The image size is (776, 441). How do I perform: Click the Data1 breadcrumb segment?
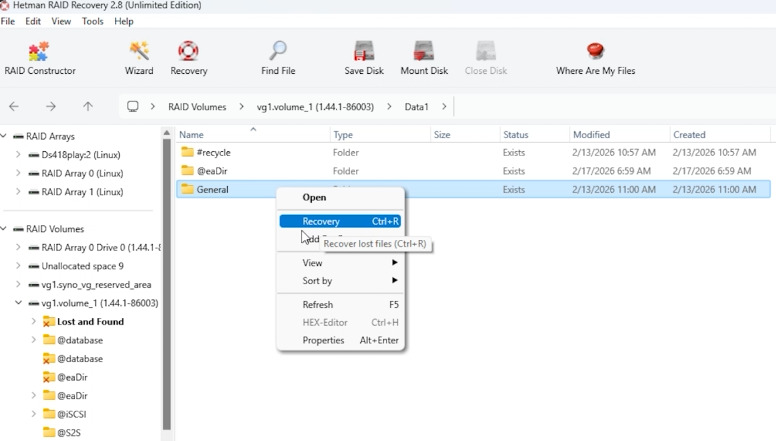(416, 107)
